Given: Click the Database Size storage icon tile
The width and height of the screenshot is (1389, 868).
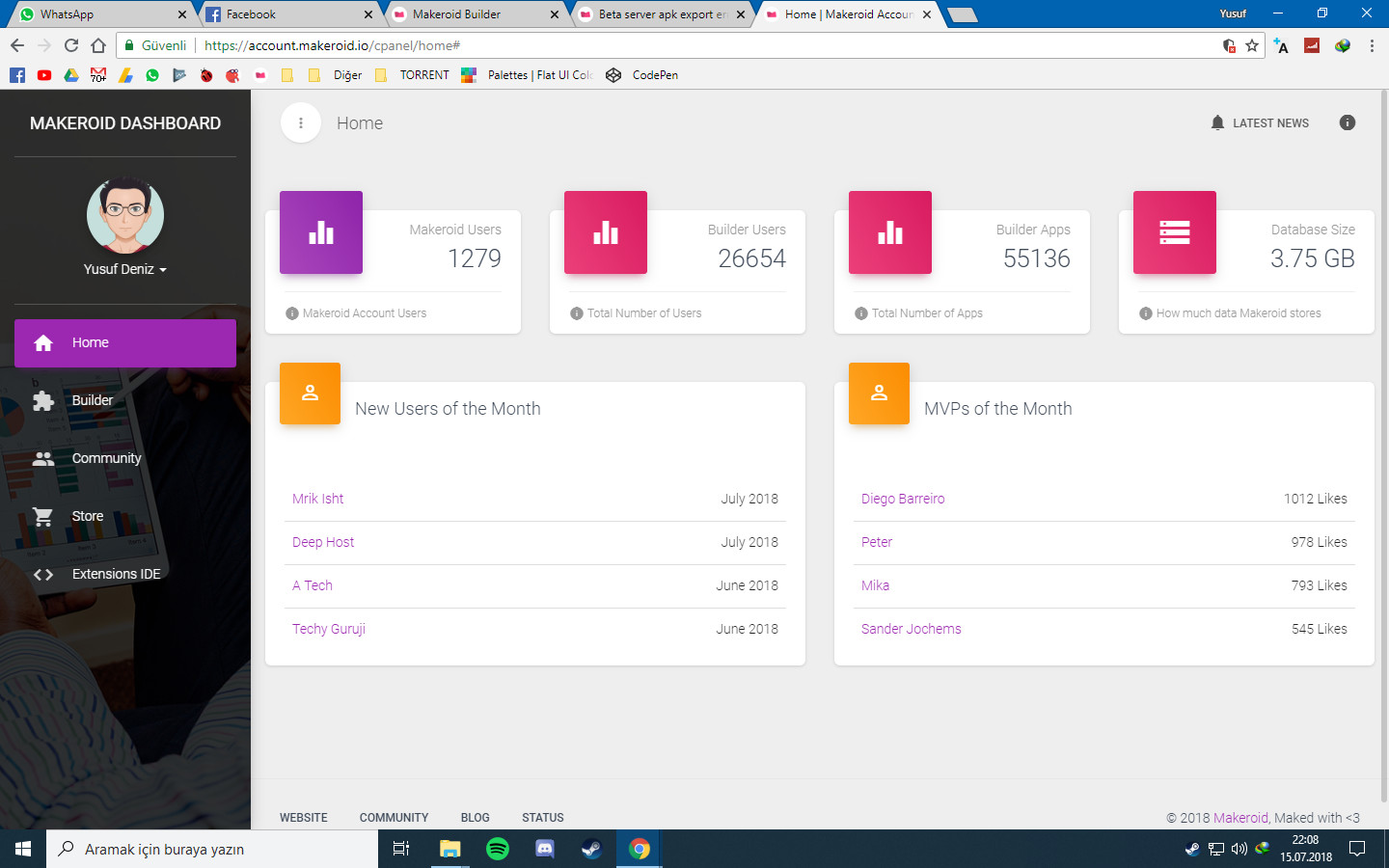Looking at the screenshot, I should pos(1175,232).
